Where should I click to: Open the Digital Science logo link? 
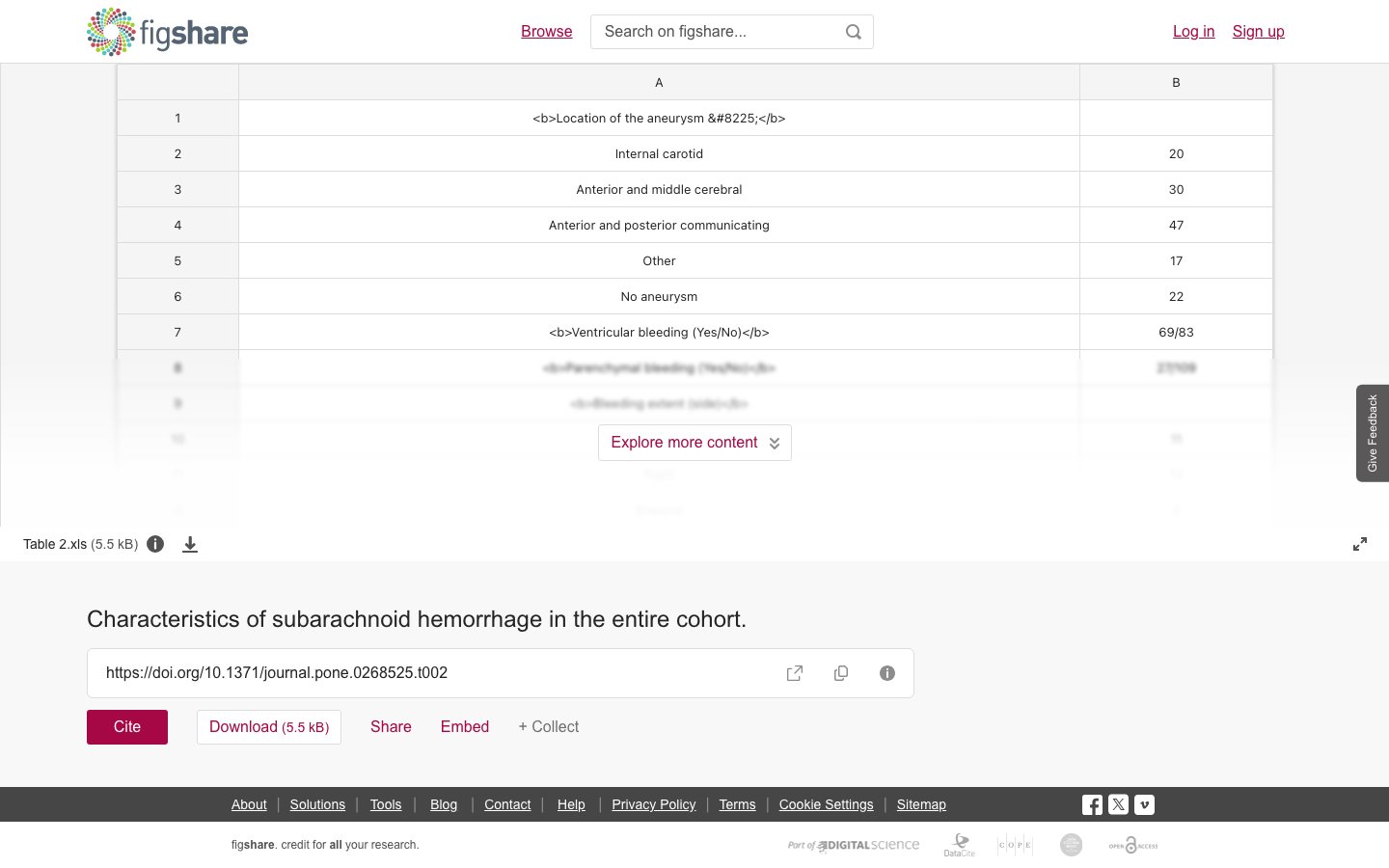pos(854,845)
